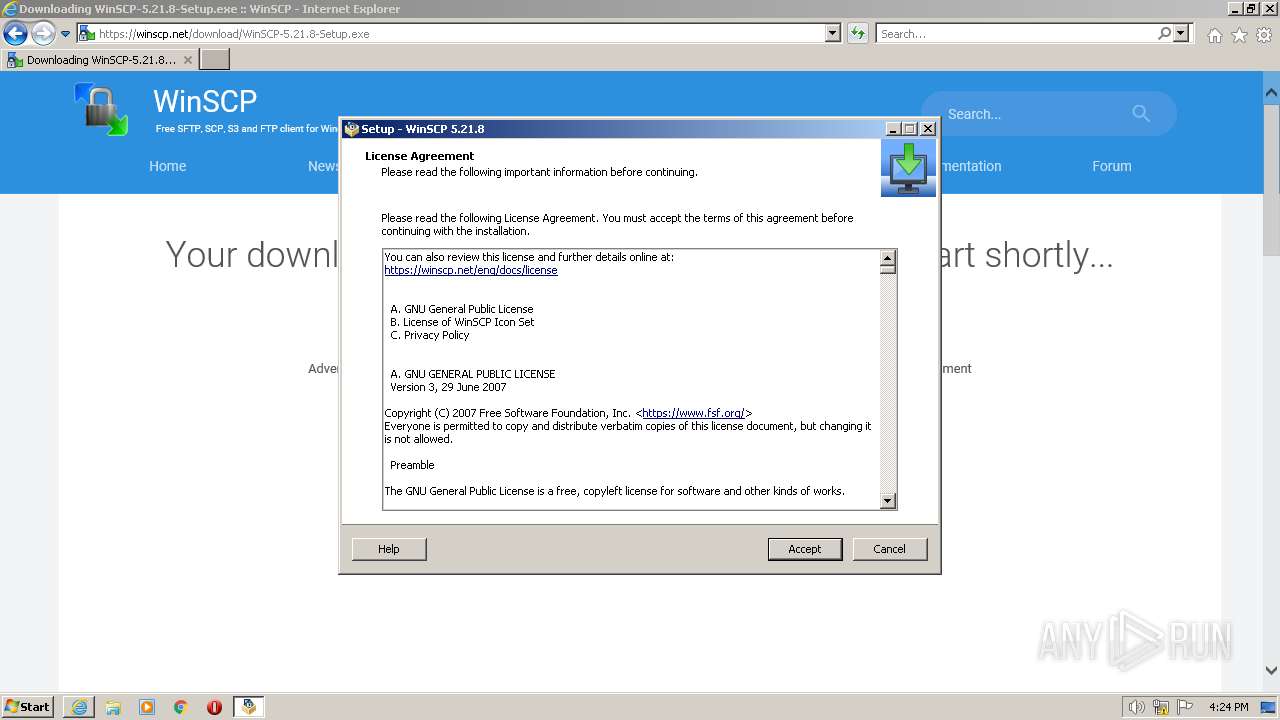Viewport: 1280px width, 720px height.
Task: Switch to WinSCP Setup taskbar item
Action: pyautogui.click(x=248, y=707)
